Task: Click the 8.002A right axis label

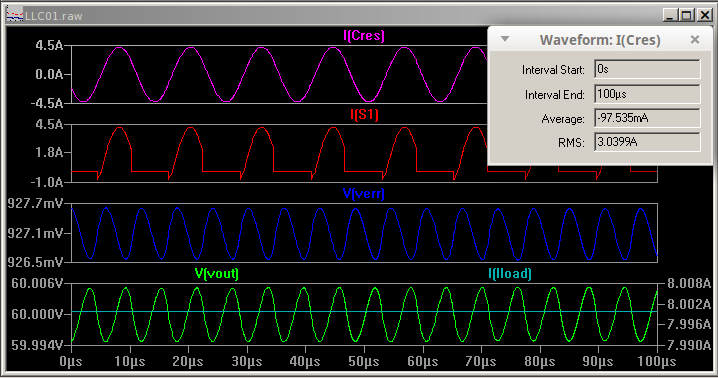Action: pyautogui.click(x=689, y=304)
